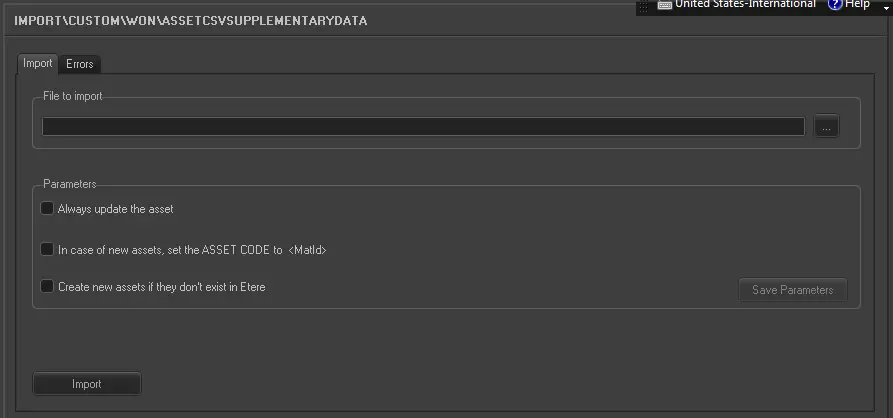The height and width of the screenshot is (418, 893).
Task: Click the <MatId> placeholder text
Action: 307,250
